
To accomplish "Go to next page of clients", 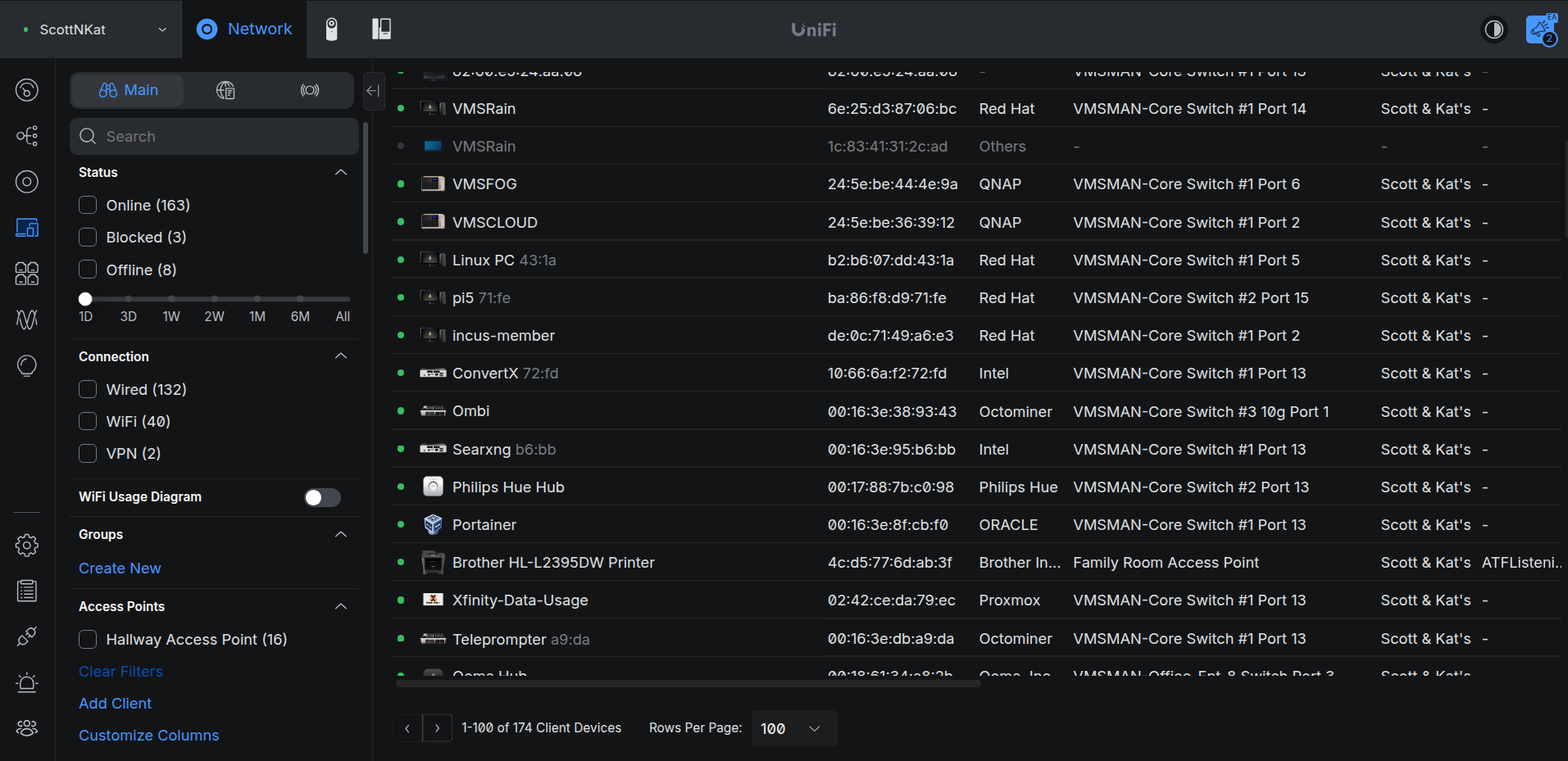I will [x=437, y=728].
